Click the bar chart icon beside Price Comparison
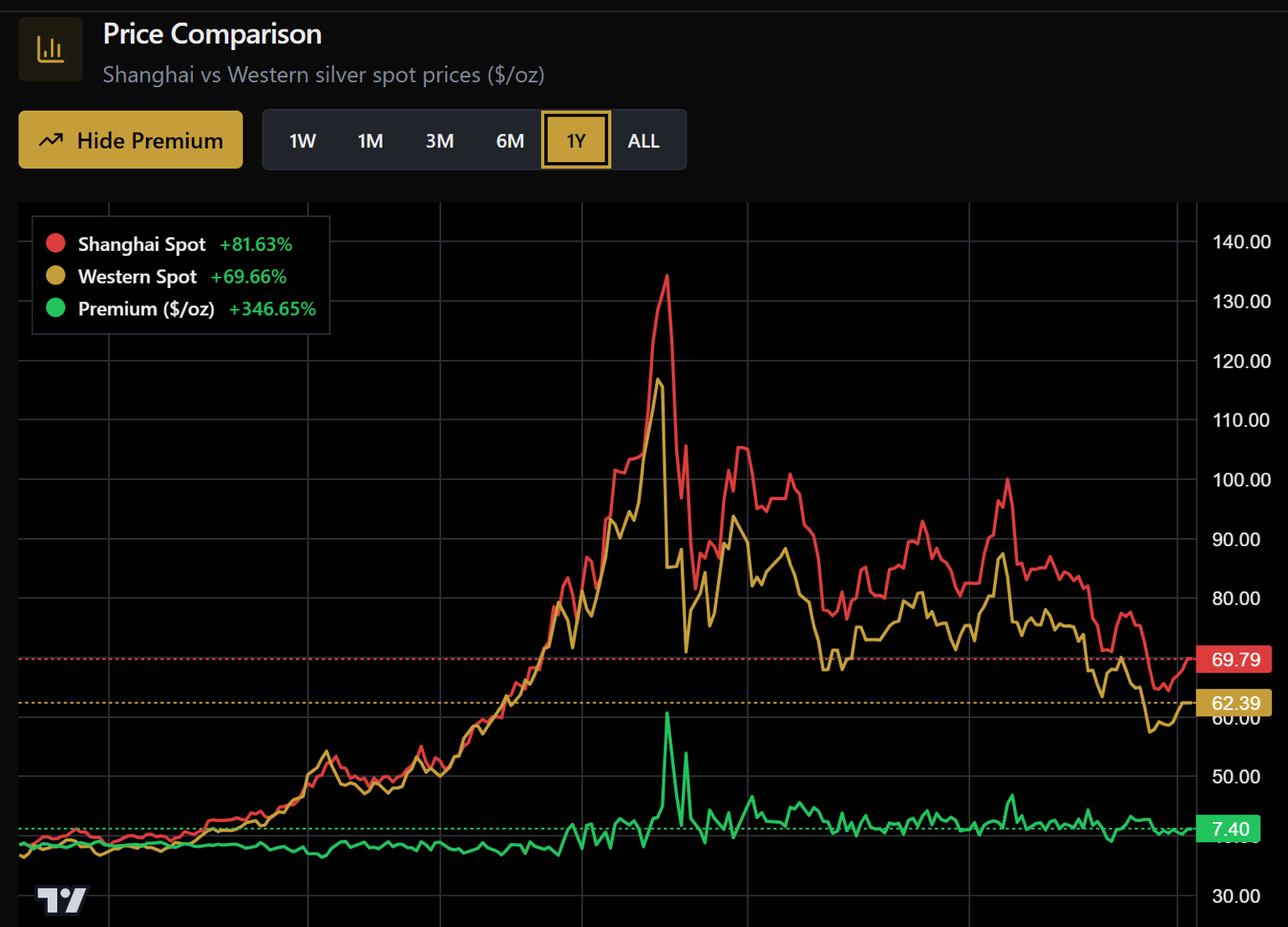This screenshot has width=1288, height=927. click(x=50, y=49)
